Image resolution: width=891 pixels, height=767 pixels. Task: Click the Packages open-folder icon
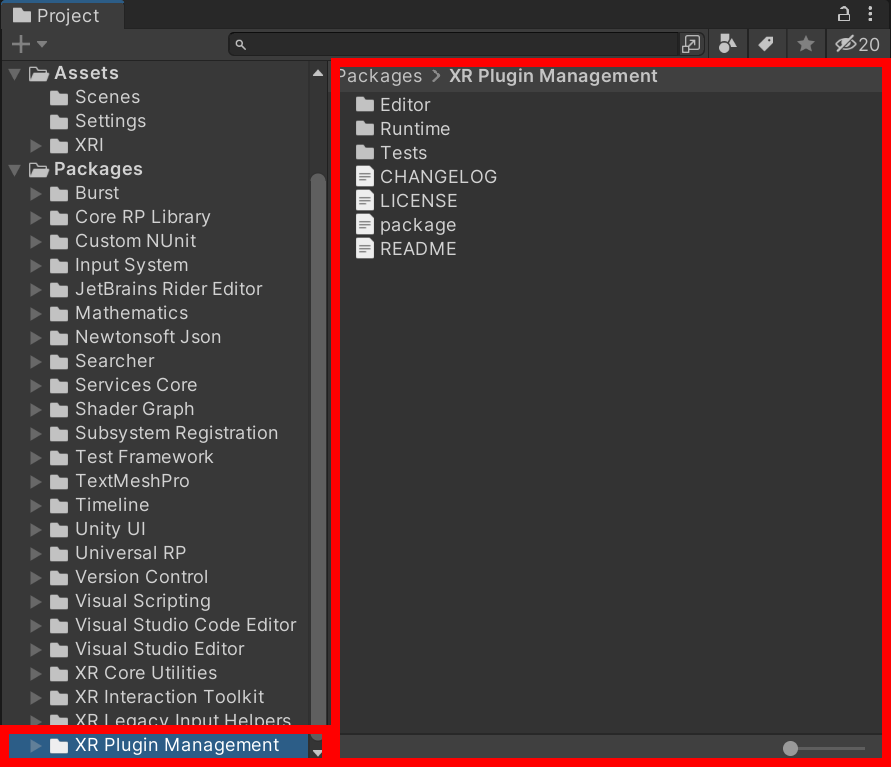(39, 170)
